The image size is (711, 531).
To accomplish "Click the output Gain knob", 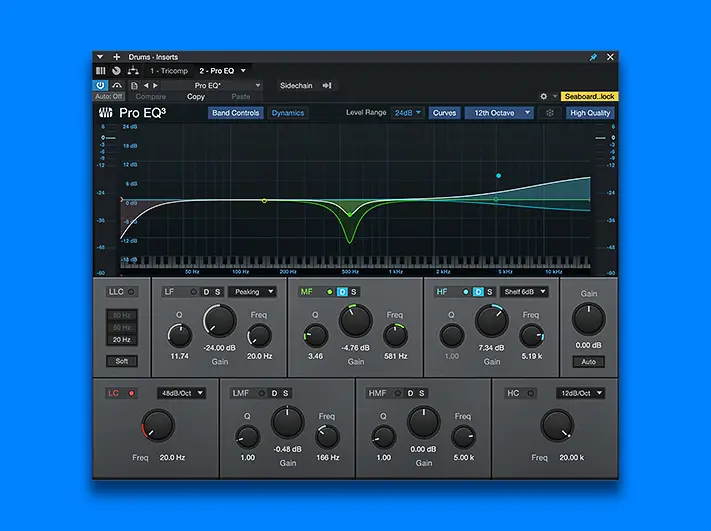I will pyautogui.click(x=589, y=319).
